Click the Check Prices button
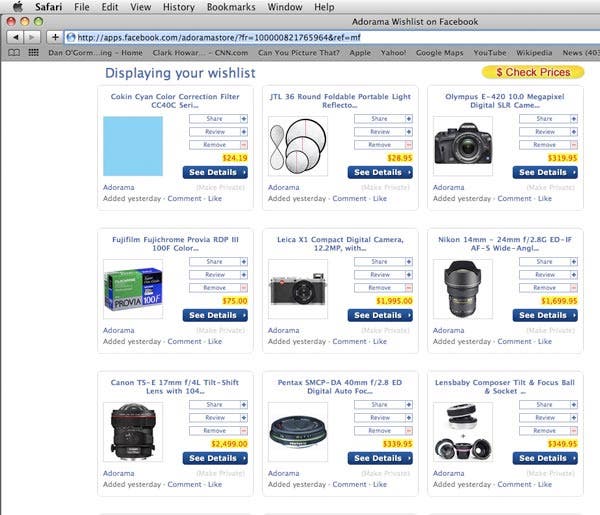This screenshot has width=600, height=515. 533,72
